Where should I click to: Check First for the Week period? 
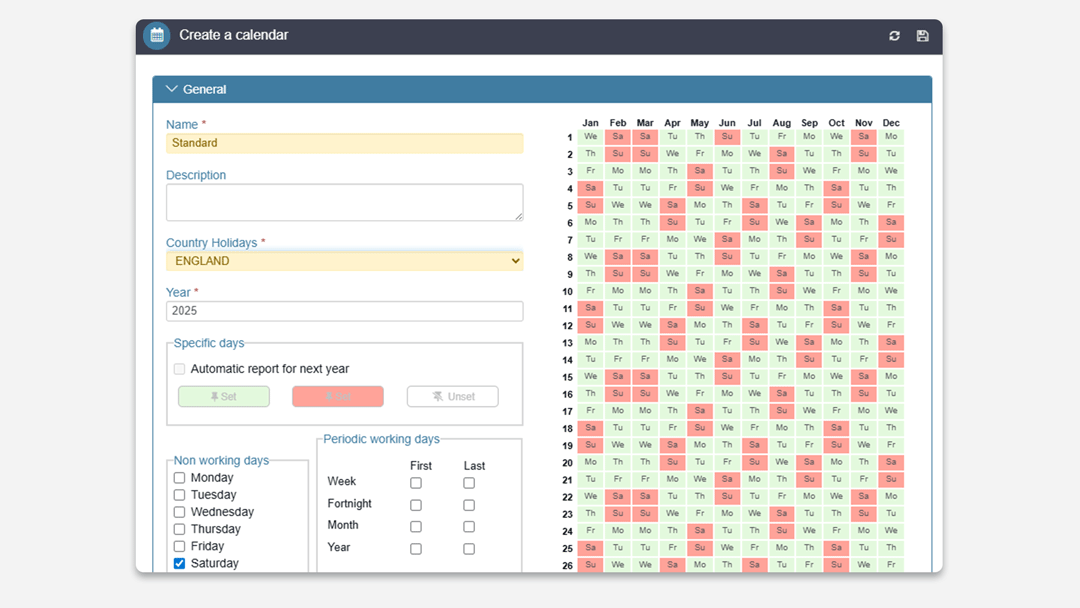(416, 483)
